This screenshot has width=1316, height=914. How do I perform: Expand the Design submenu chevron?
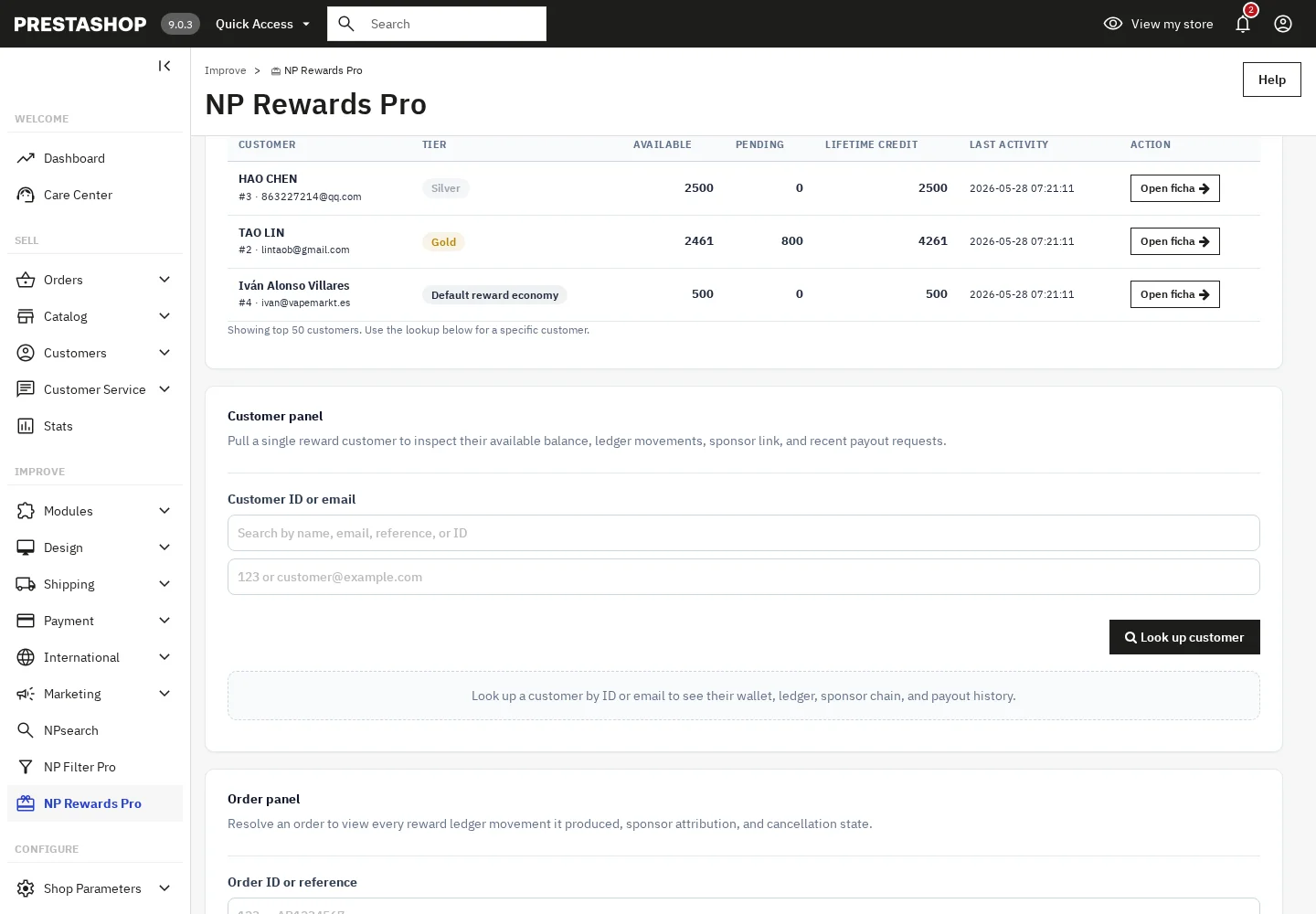pyautogui.click(x=164, y=547)
